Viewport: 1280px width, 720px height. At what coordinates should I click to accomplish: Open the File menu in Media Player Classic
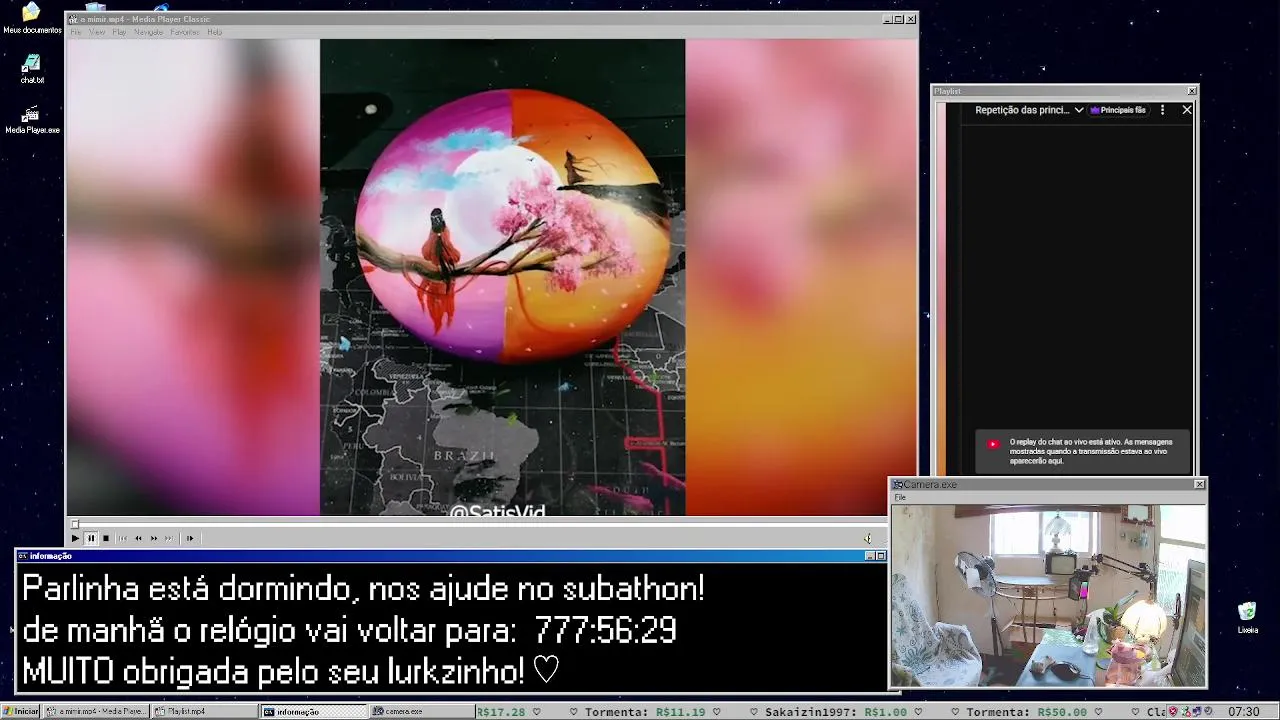coord(76,32)
